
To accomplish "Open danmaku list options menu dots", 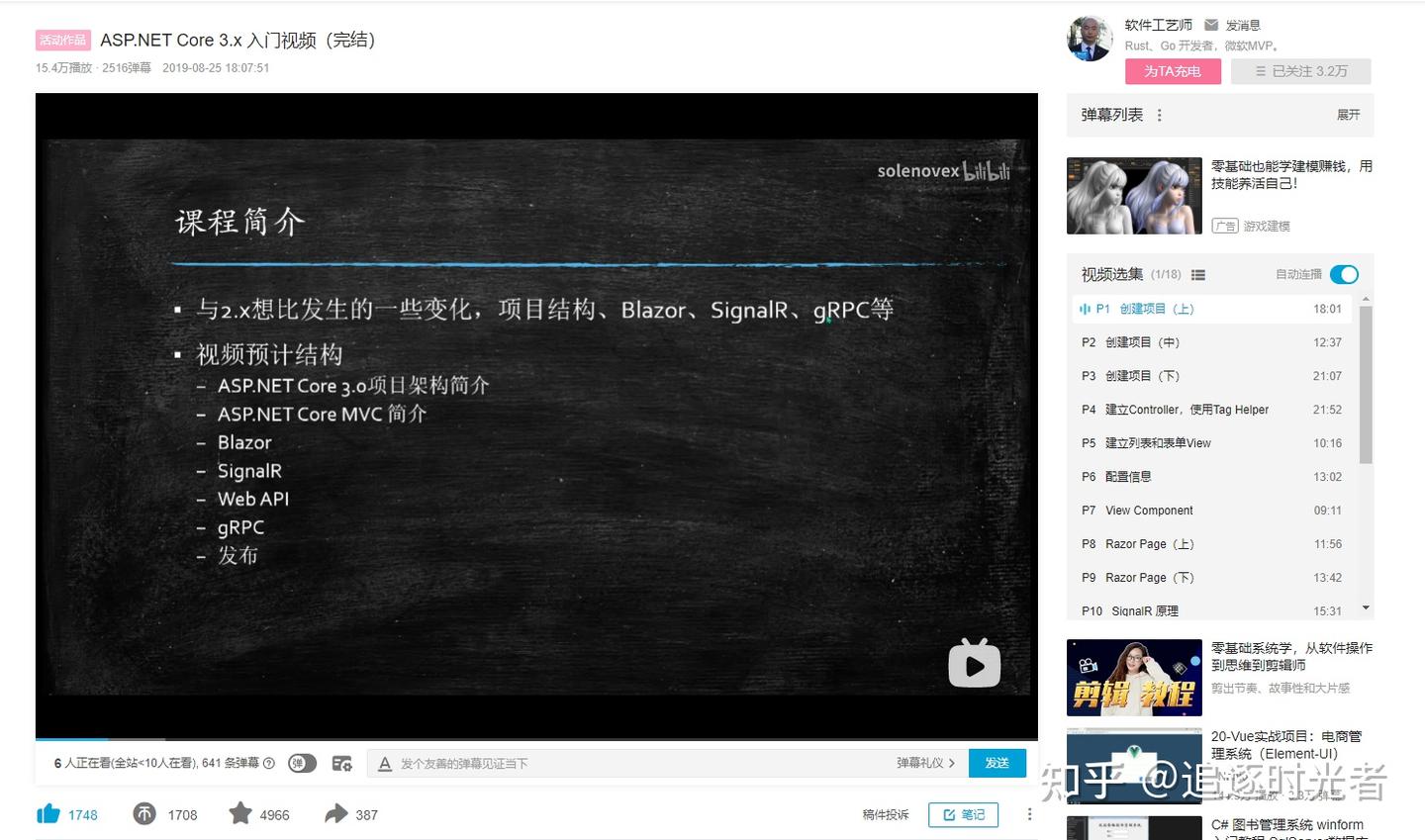I will [1160, 116].
